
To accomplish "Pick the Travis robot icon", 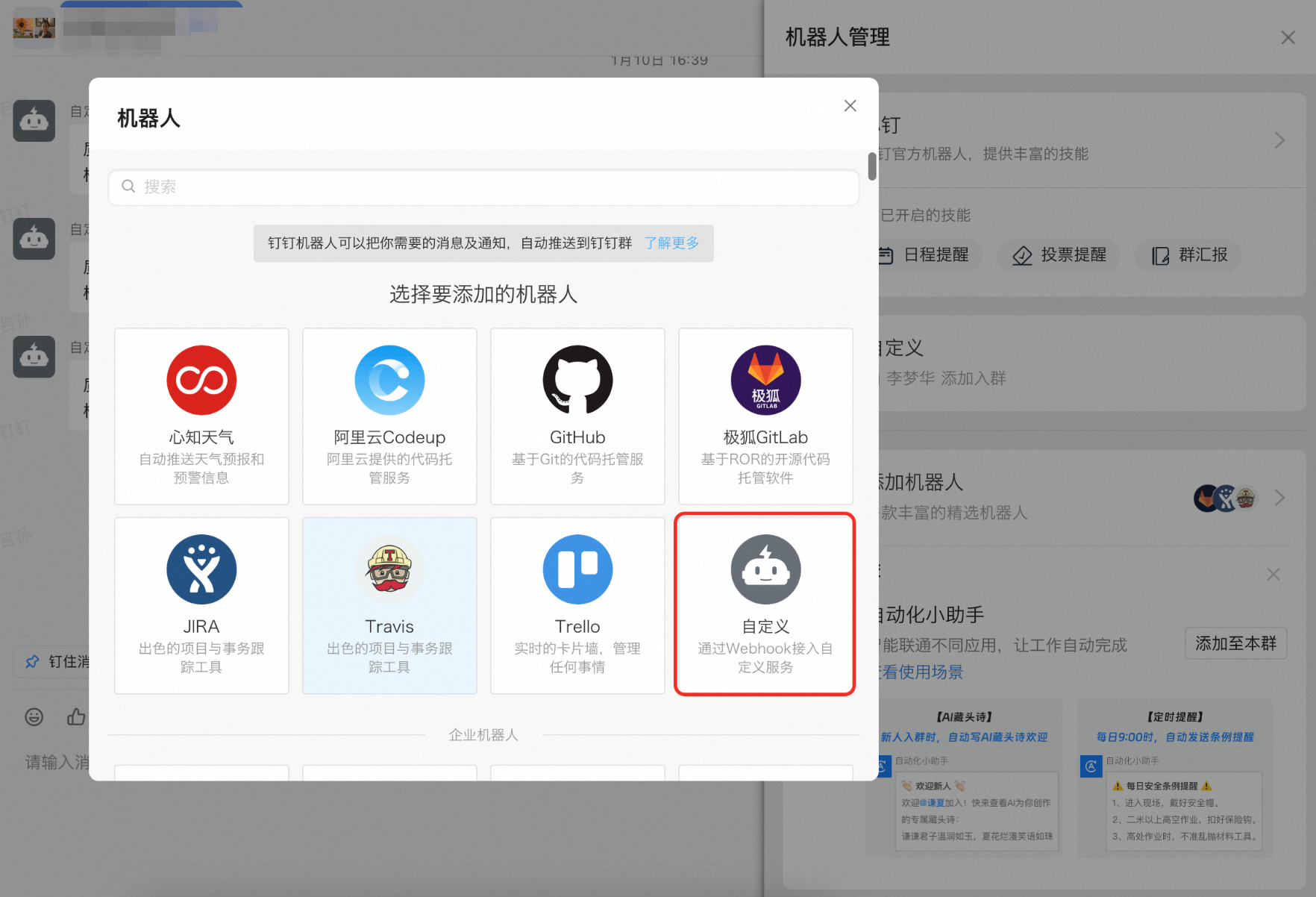I will (389, 569).
